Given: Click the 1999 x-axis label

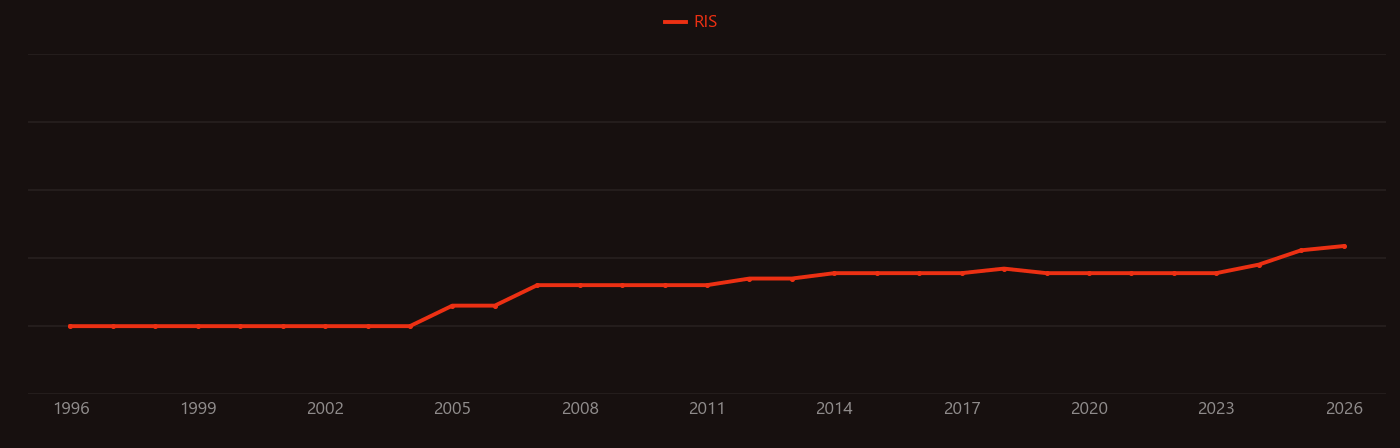Looking at the screenshot, I should click(x=198, y=409).
